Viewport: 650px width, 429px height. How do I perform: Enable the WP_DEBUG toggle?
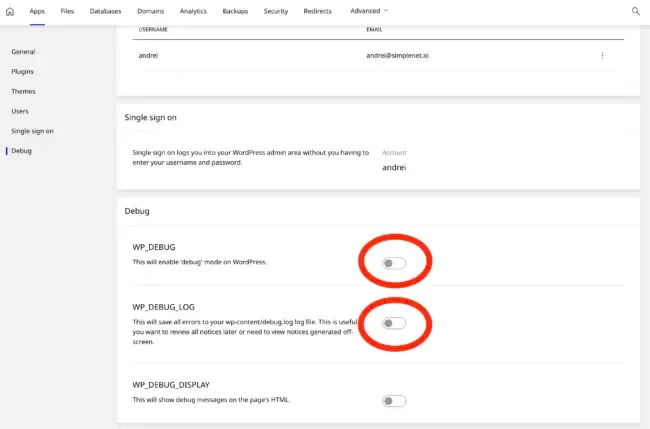(x=394, y=263)
